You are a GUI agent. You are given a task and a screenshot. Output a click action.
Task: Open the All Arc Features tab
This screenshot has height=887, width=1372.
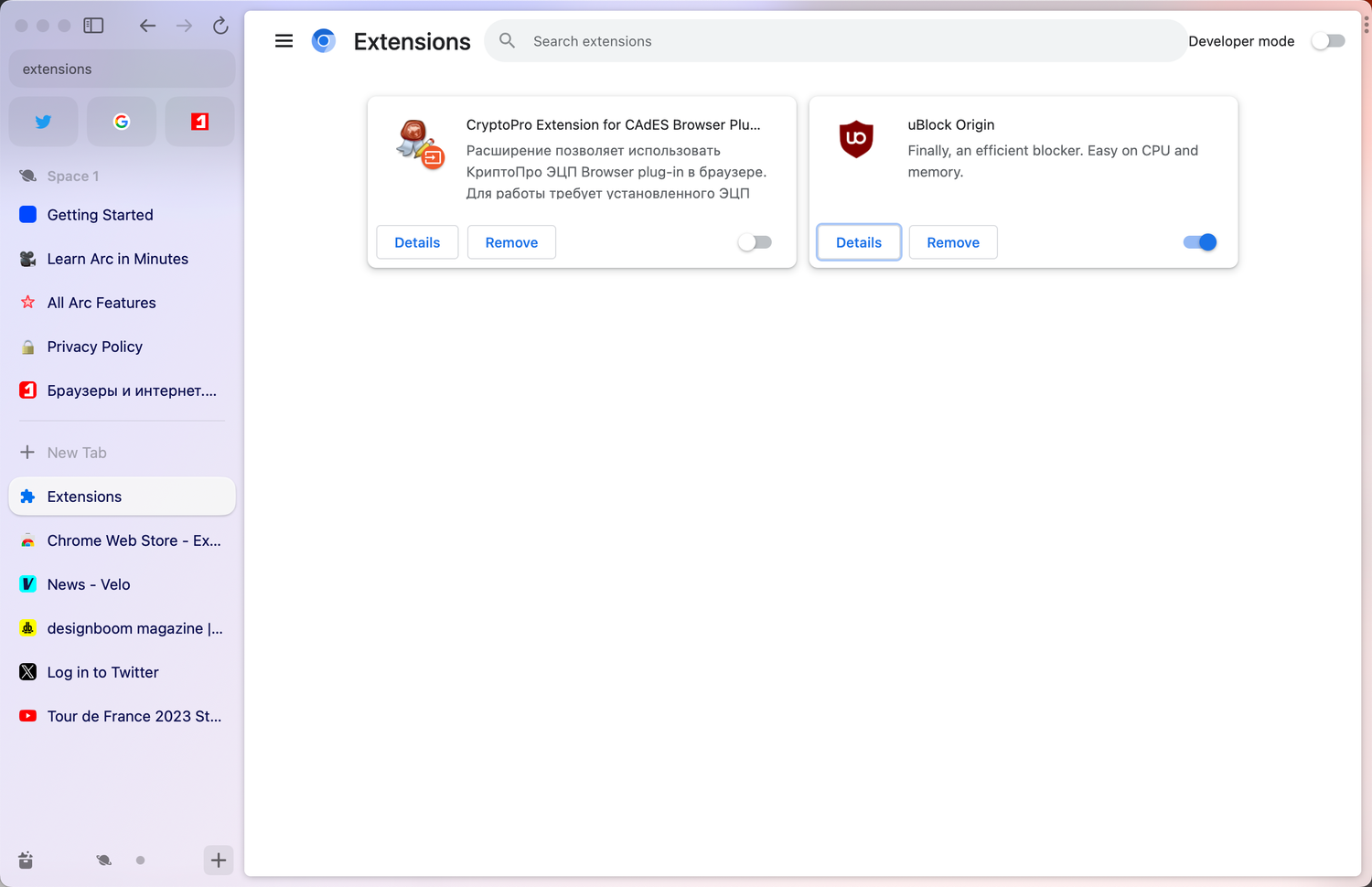tap(122, 303)
